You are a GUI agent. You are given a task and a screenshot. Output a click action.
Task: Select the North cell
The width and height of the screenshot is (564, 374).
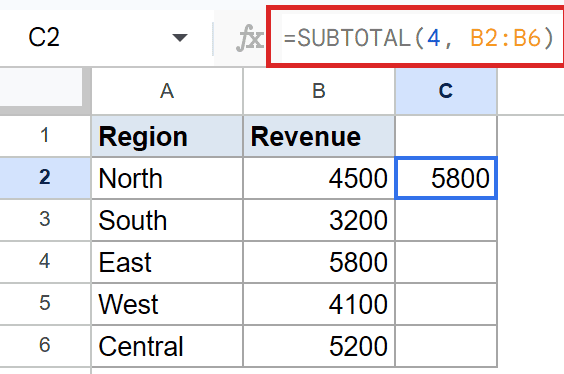click(x=167, y=178)
